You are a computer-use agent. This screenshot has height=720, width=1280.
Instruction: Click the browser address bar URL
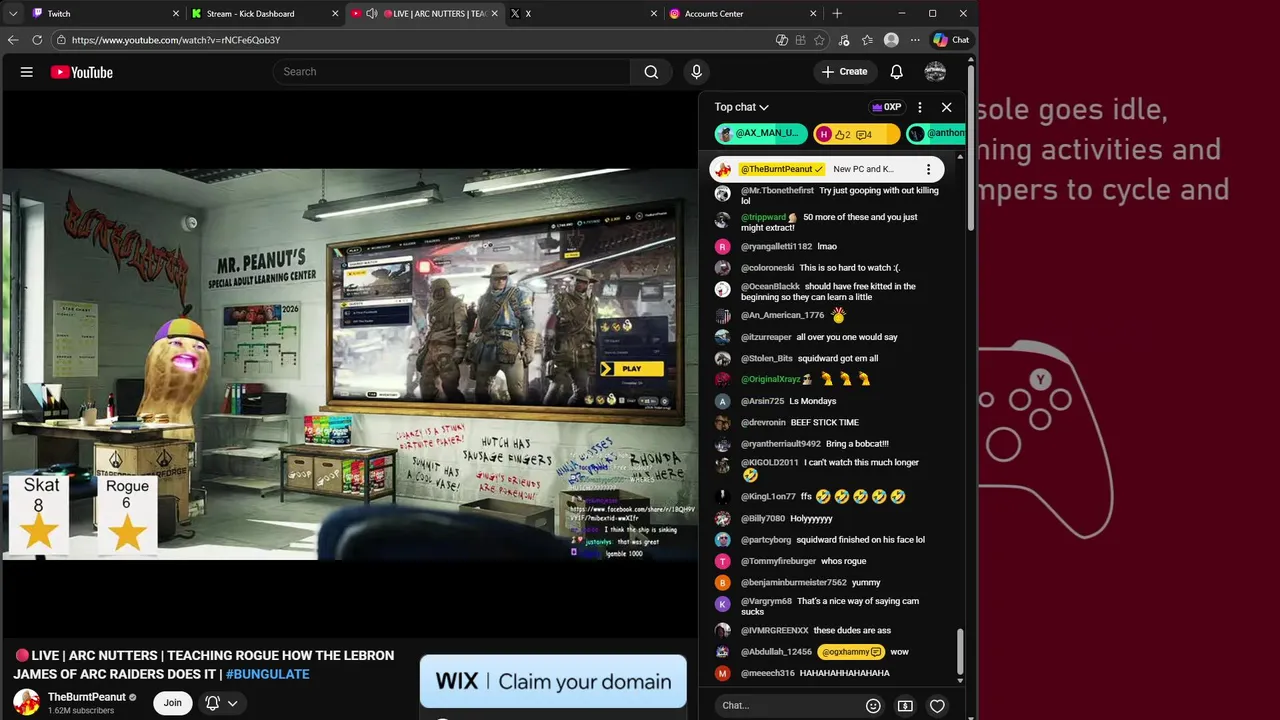click(176, 40)
